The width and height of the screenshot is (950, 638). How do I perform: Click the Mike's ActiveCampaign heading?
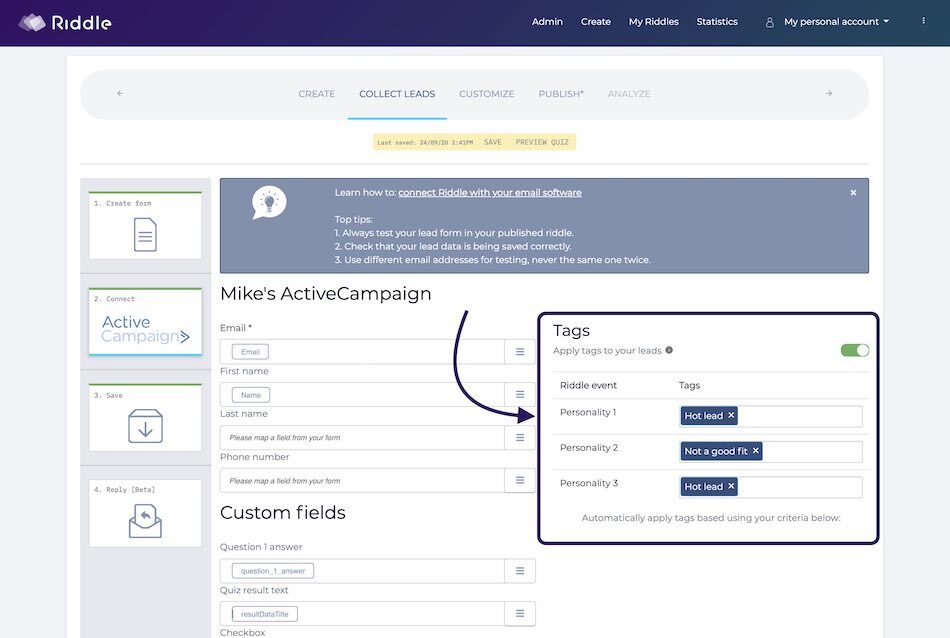(326, 293)
